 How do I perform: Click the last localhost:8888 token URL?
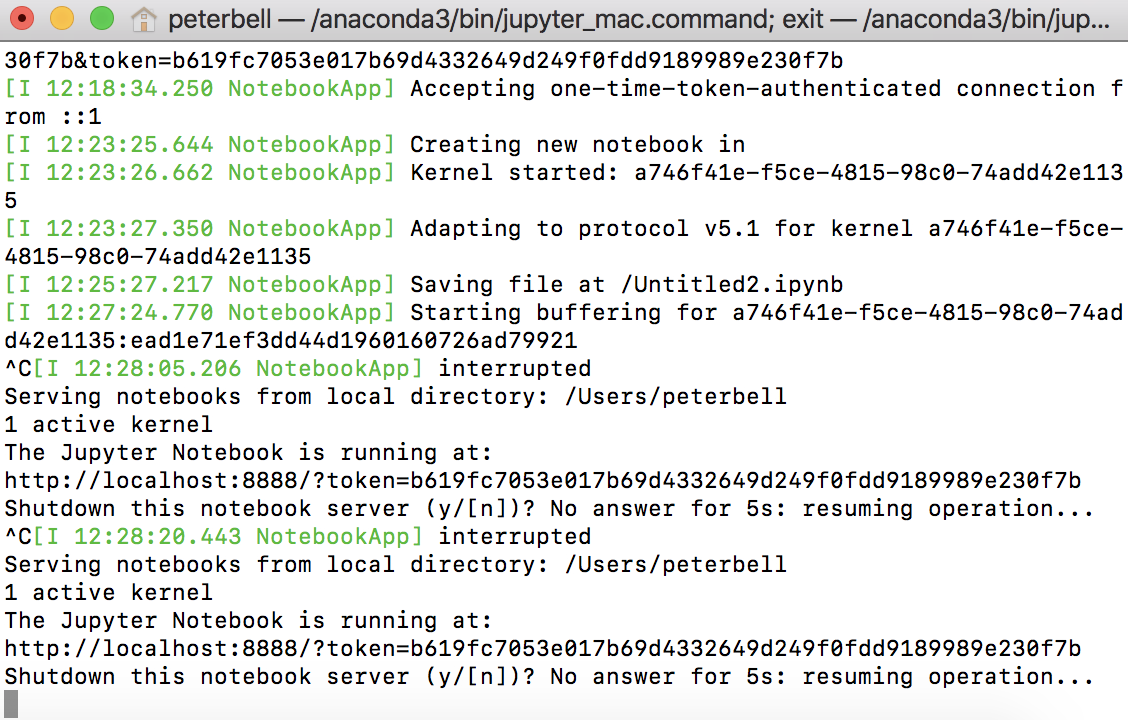[x=542, y=649]
